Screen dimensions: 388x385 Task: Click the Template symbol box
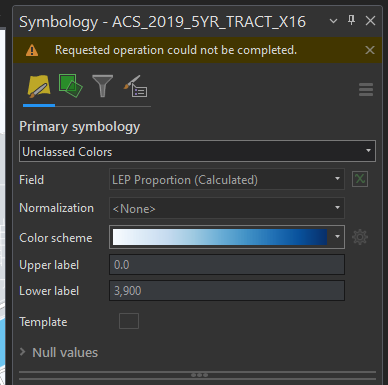pos(129,321)
